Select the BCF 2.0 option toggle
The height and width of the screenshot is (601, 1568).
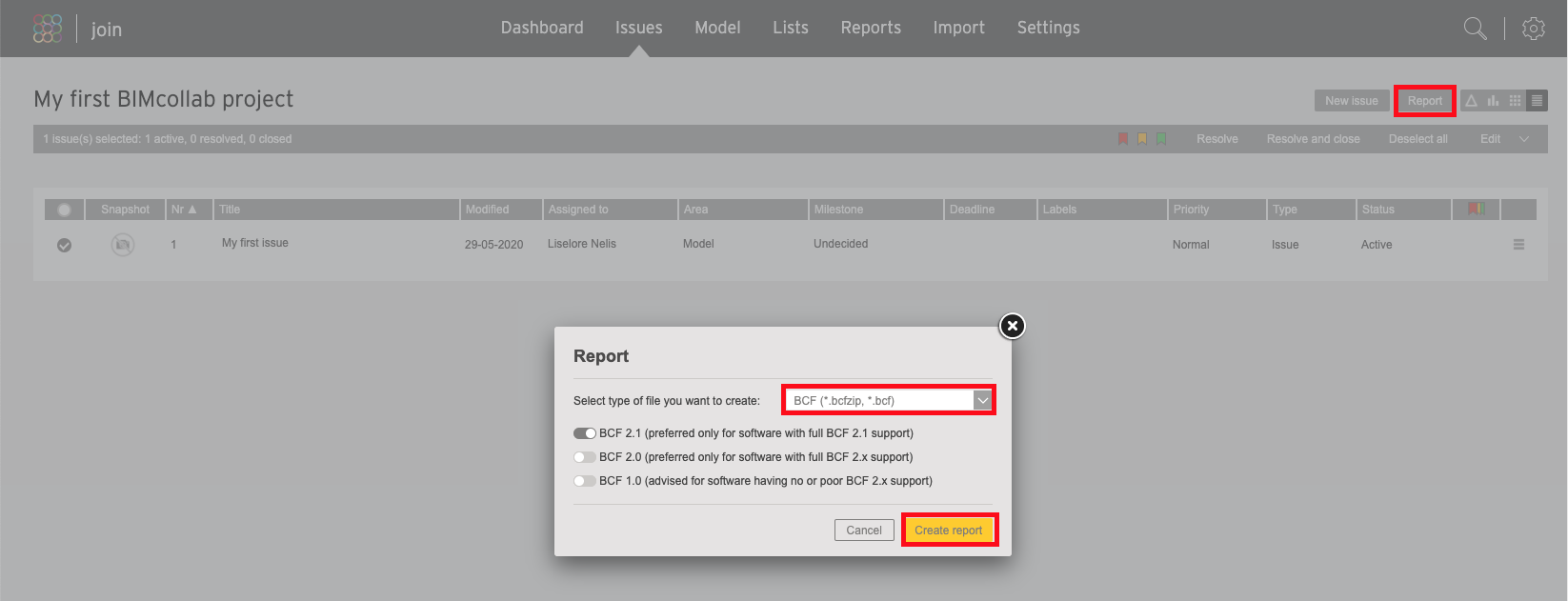click(585, 457)
